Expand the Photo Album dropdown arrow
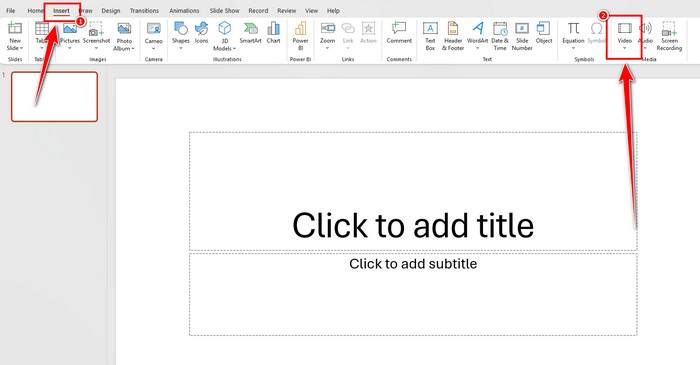The height and width of the screenshot is (365, 700). point(133,49)
